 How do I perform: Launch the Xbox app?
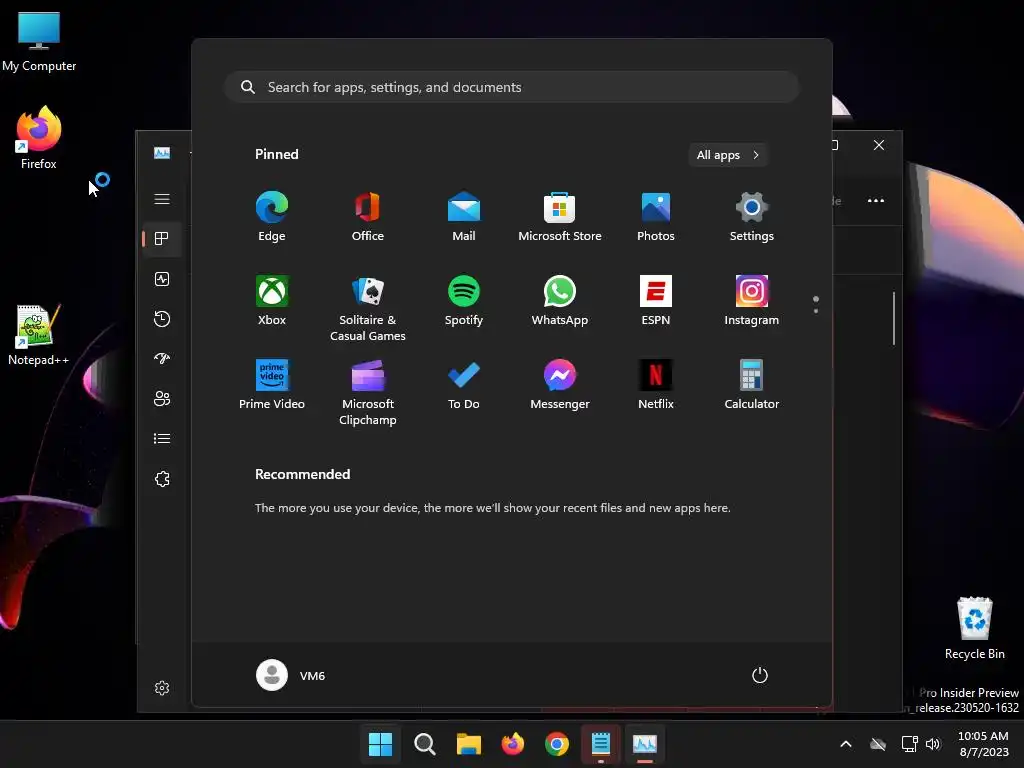pyautogui.click(x=272, y=300)
